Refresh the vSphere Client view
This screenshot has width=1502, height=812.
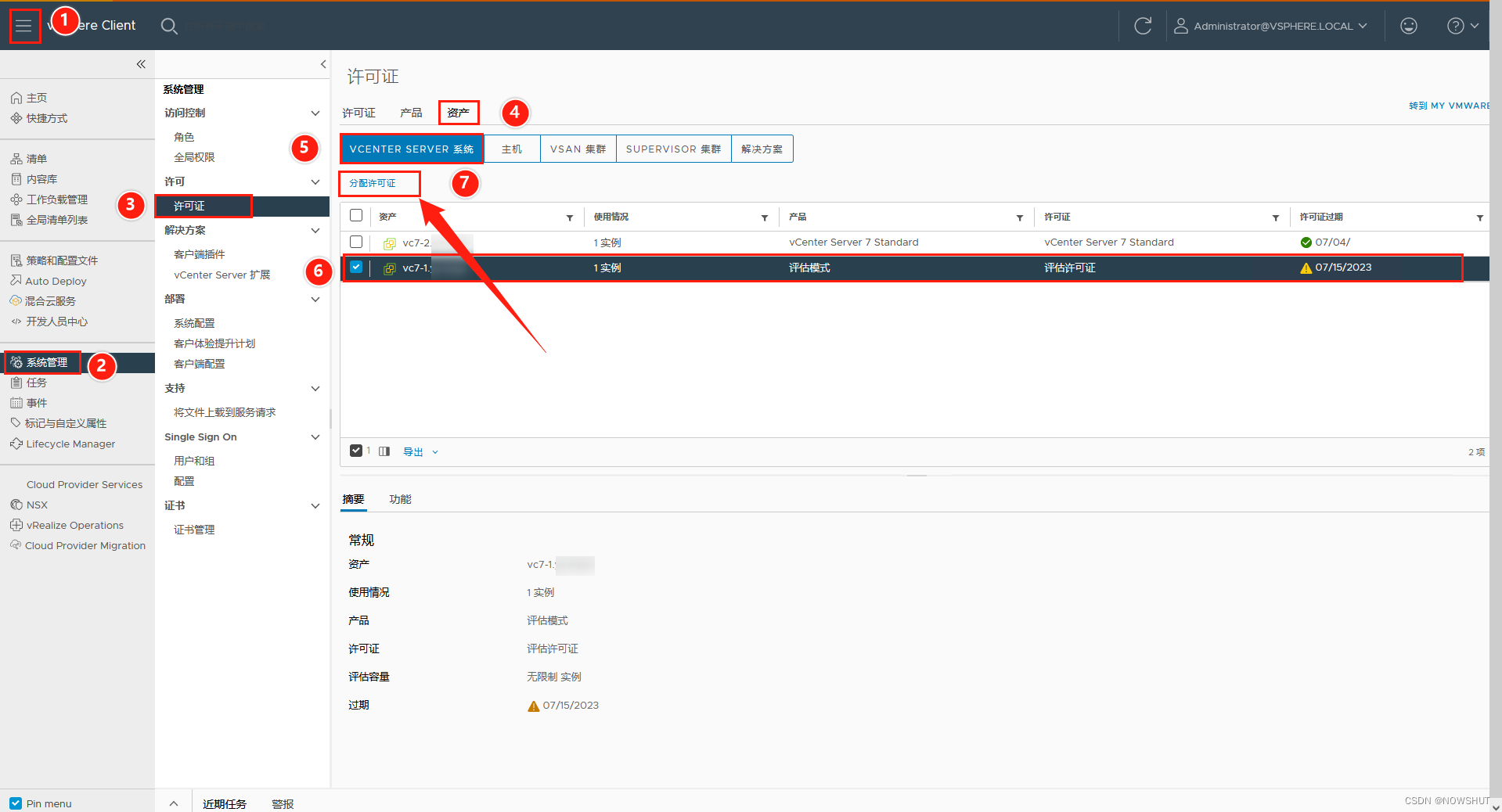click(1143, 26)
